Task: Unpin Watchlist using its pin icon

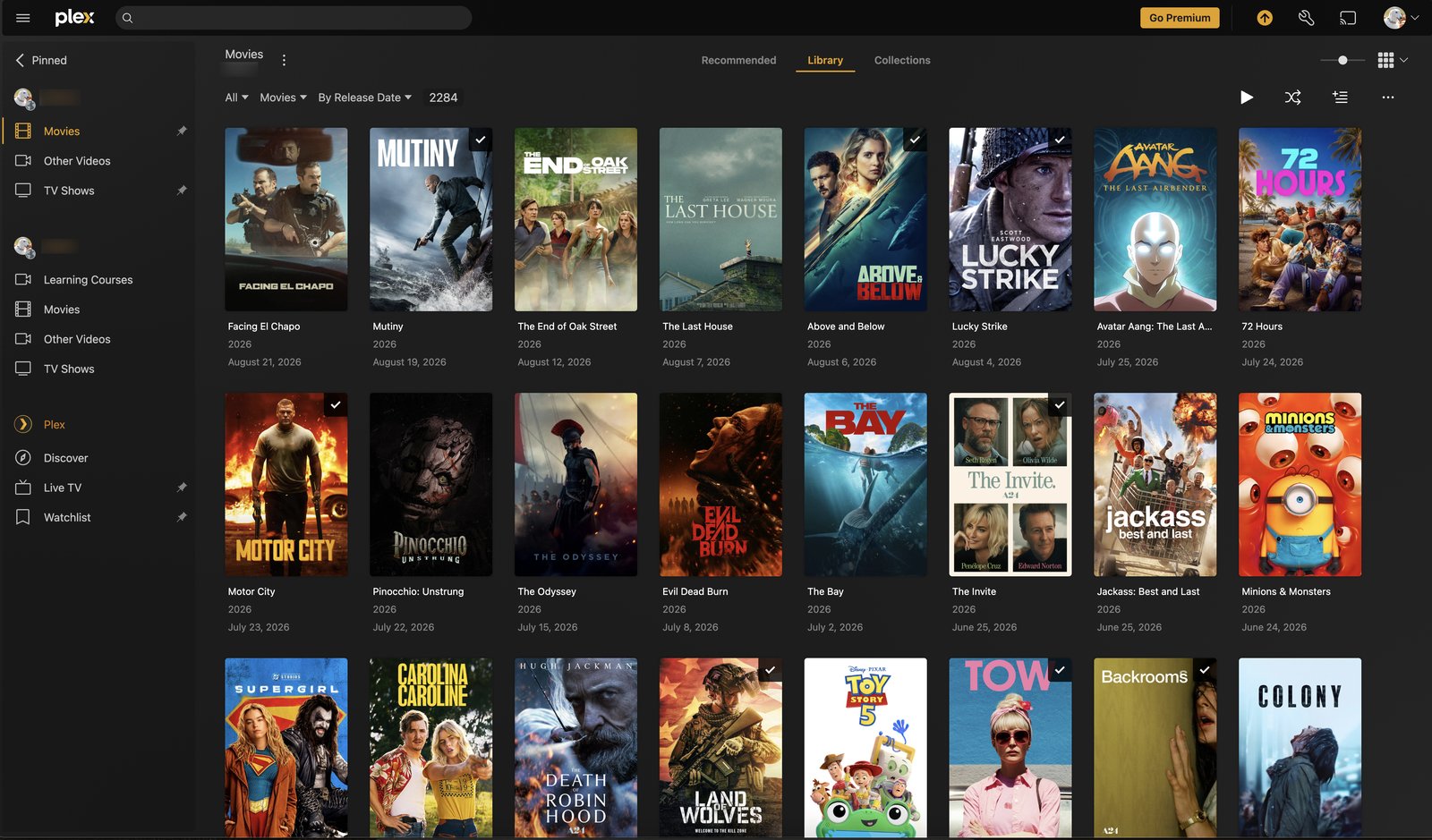Action: [182, 517]
